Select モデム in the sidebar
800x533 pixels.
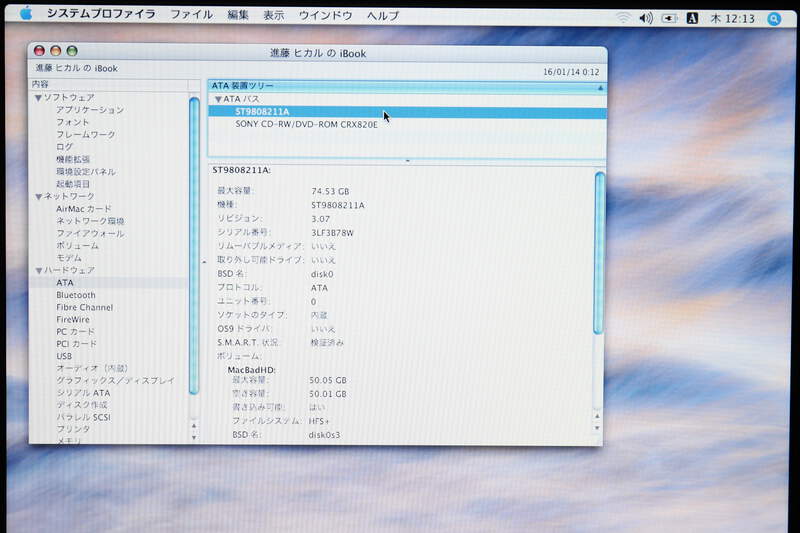69,258
